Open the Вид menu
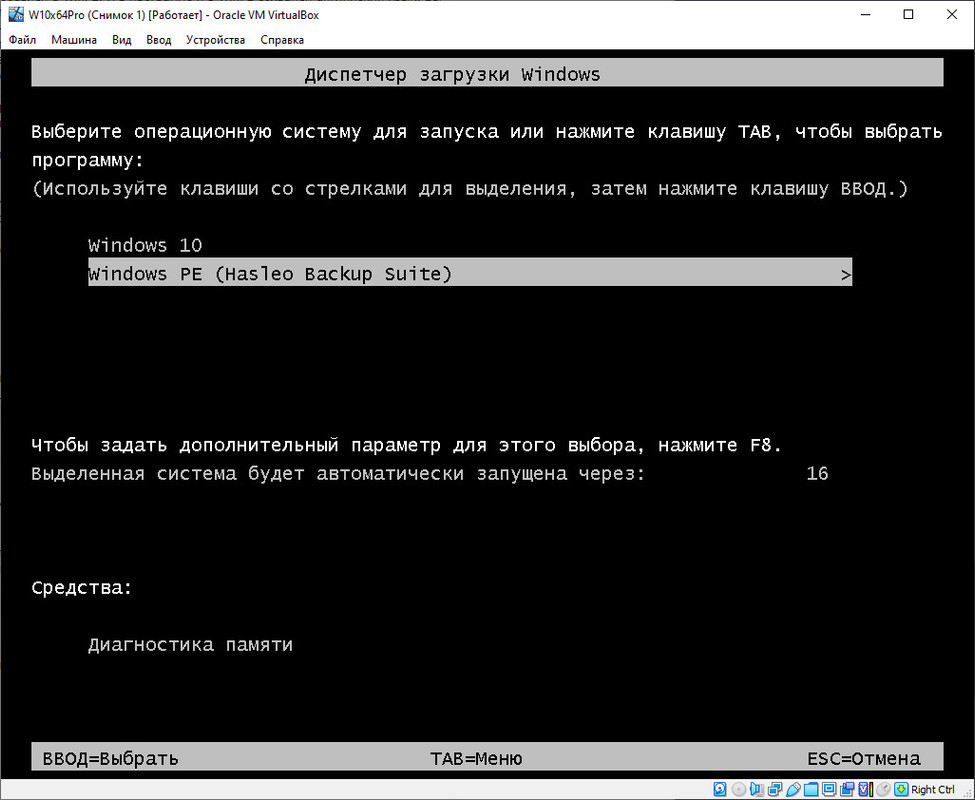 [x=122, y=40]
